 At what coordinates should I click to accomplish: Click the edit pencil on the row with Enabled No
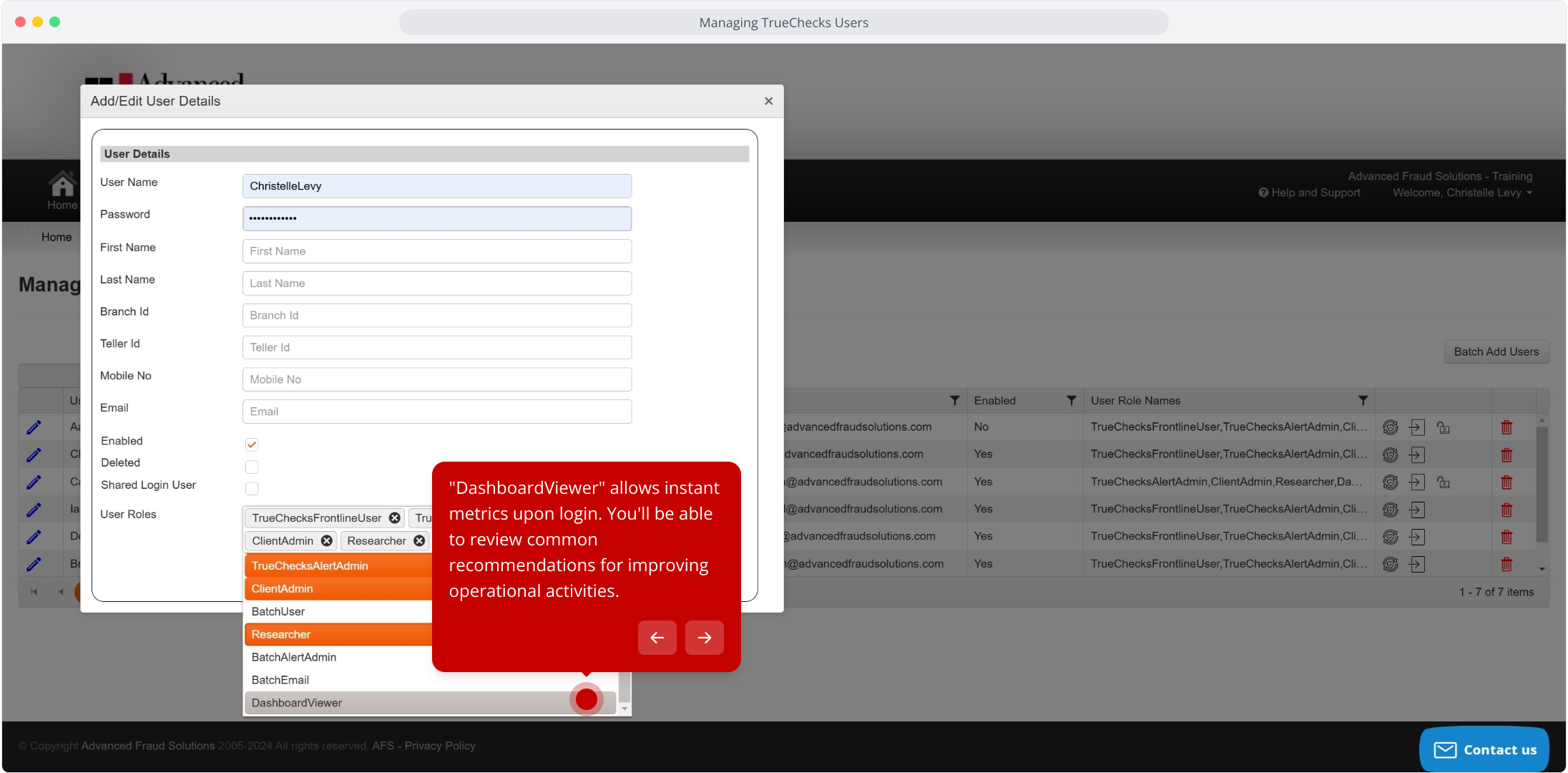pyautogui.click(x=34, y=427)
